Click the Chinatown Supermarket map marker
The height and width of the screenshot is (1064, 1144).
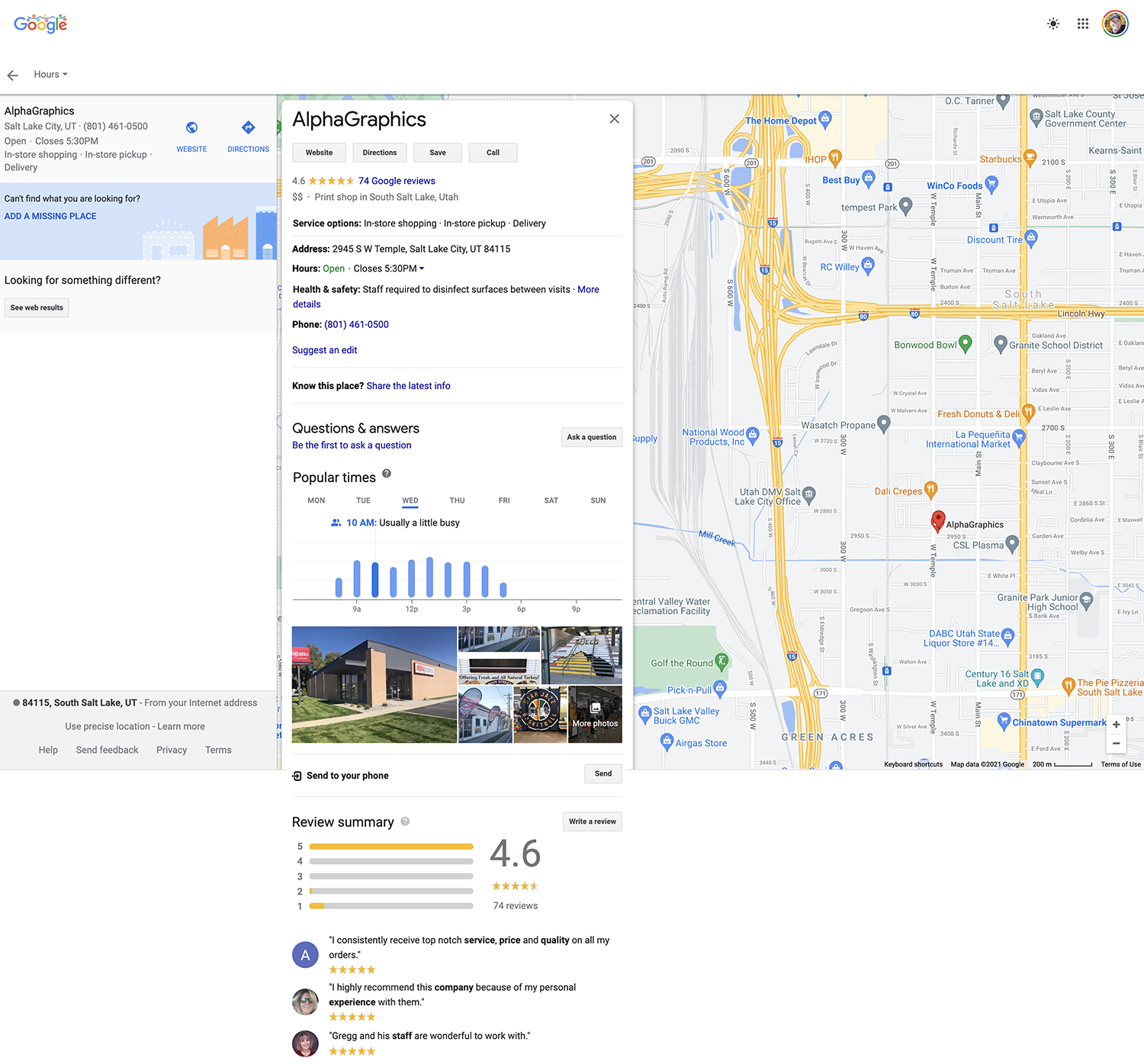coord(1004,721)
